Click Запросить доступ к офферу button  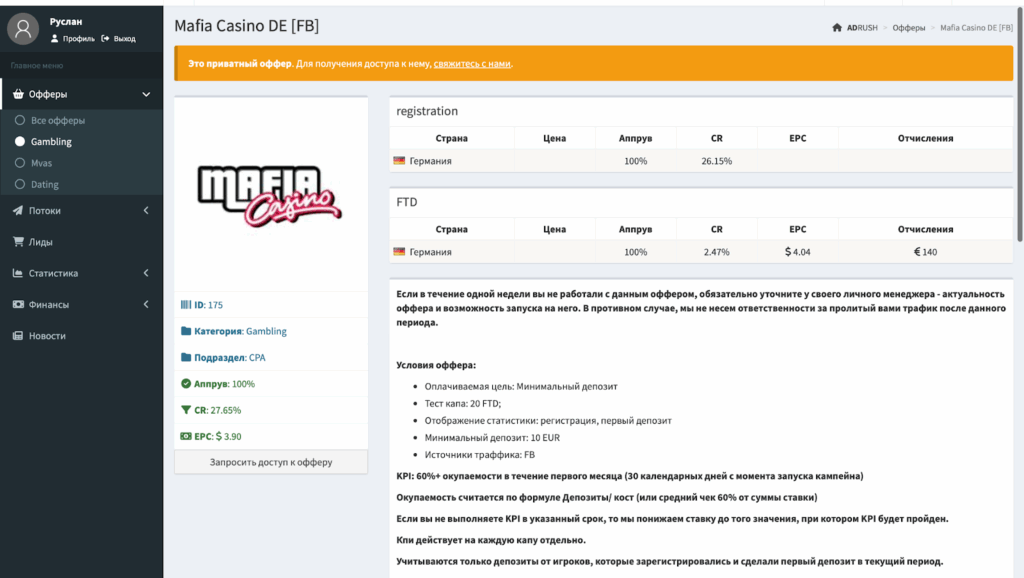tap(271, 462)
